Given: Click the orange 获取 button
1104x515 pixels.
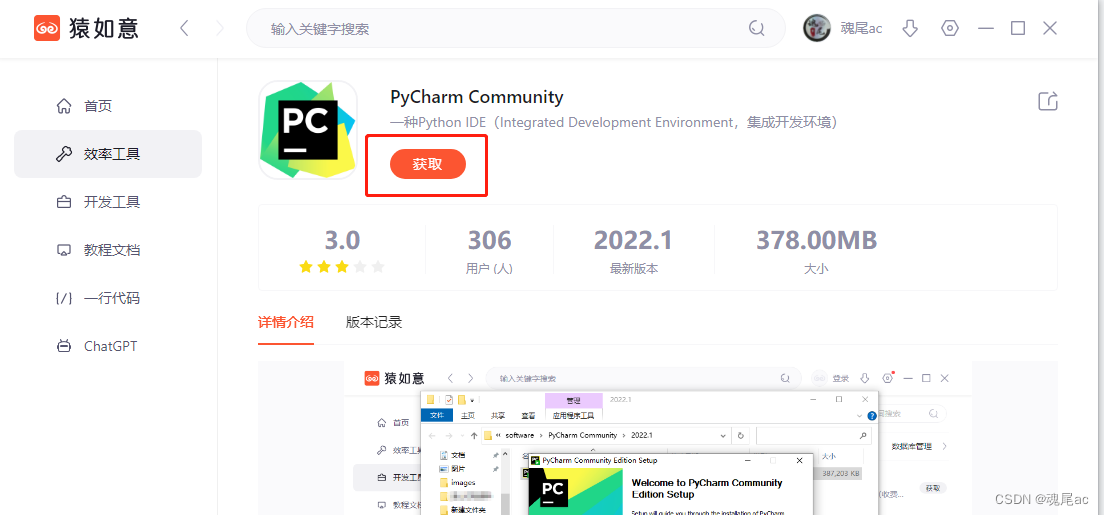Looking at the screenshot, I should (x=428, y=164).
